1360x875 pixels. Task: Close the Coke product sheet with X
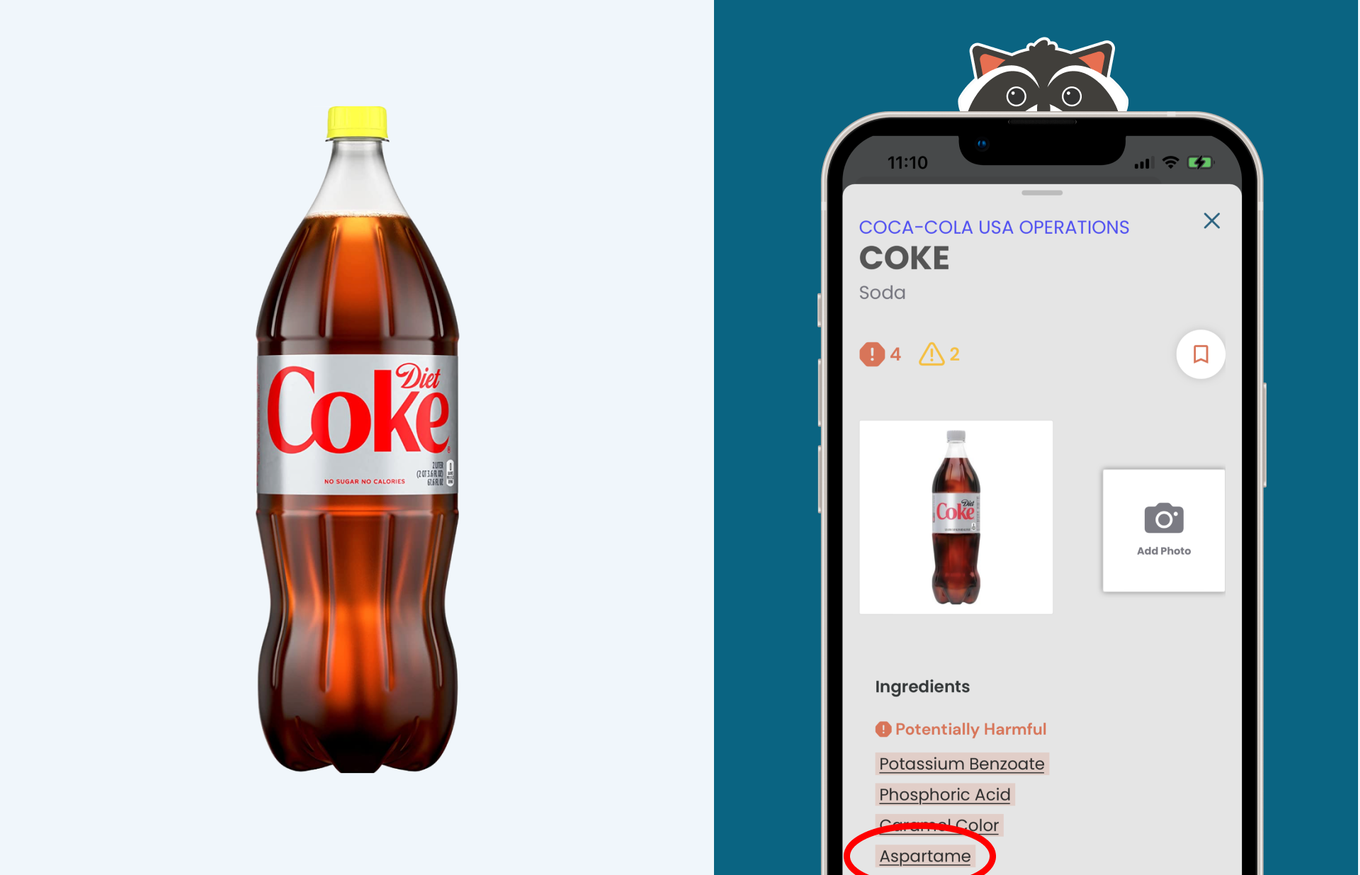[1211, 221]
